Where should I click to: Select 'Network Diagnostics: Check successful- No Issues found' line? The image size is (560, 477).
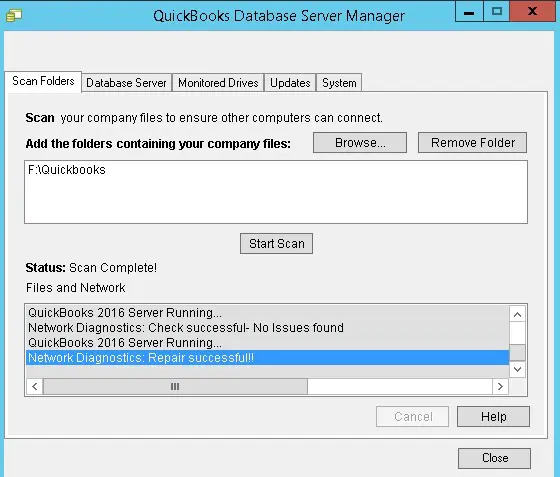pyautogui.click(x=268, y=328)
